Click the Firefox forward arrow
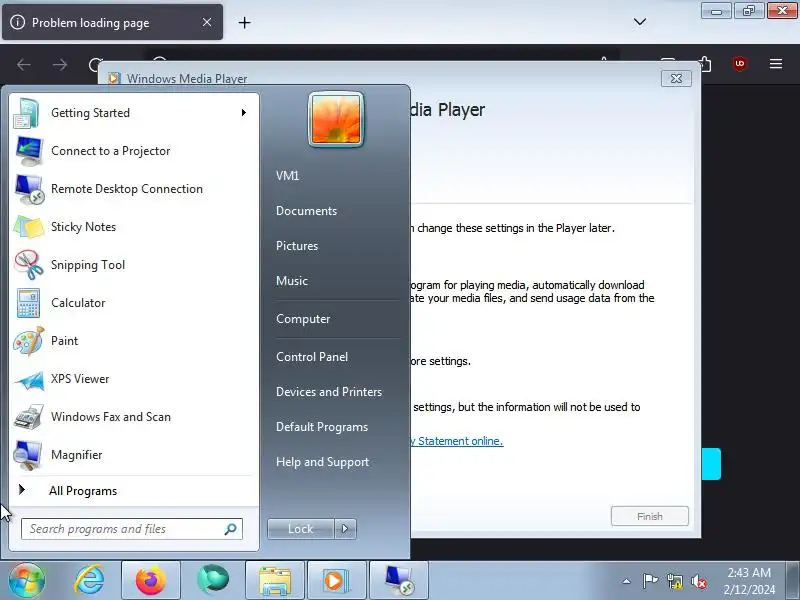The width and height of the screenshot is (800, 600). pyautogui.click(x=60, y=65)
